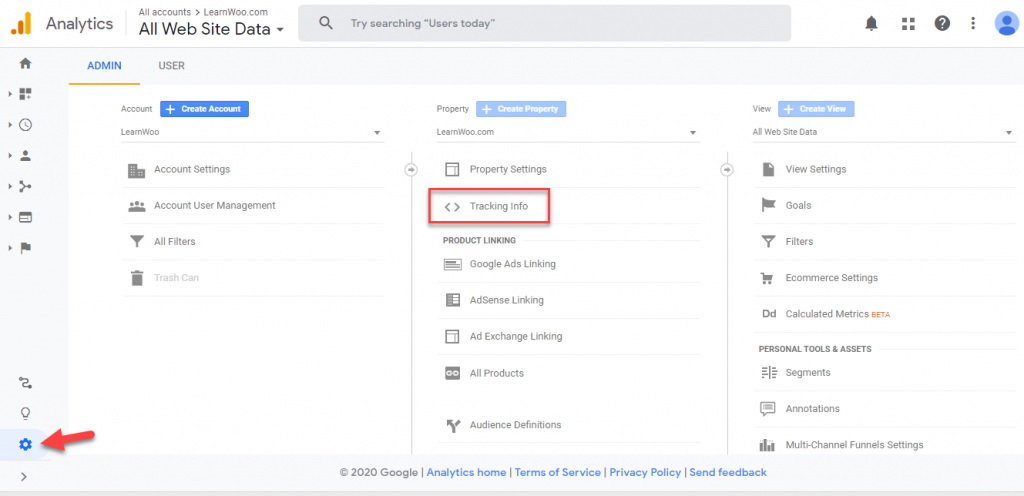Click the Trash Can icon
The height and width of the screenshot is (496, 1024).
tap(136, 278)
